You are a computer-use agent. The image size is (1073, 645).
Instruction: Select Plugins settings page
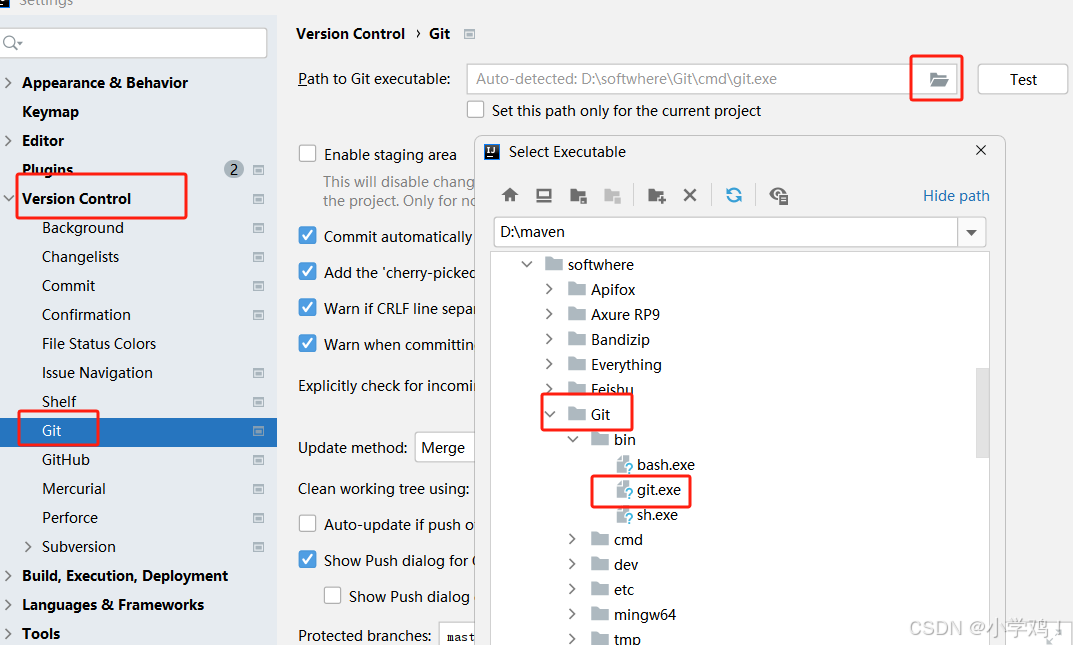(x=47, y=169)
